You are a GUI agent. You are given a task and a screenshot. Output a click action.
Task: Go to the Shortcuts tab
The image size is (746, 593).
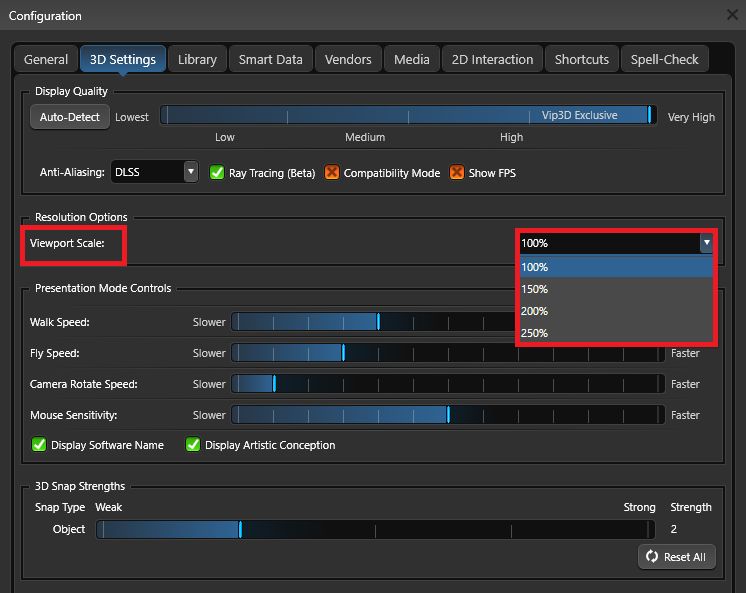click(581, 59)
